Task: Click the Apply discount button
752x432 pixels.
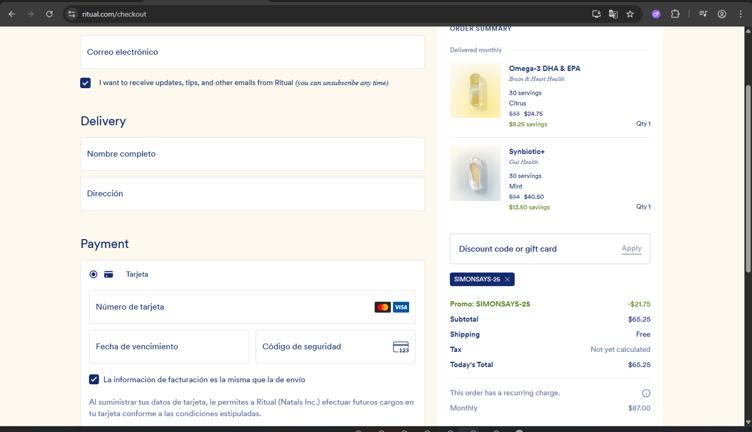Action: point(631,248)
